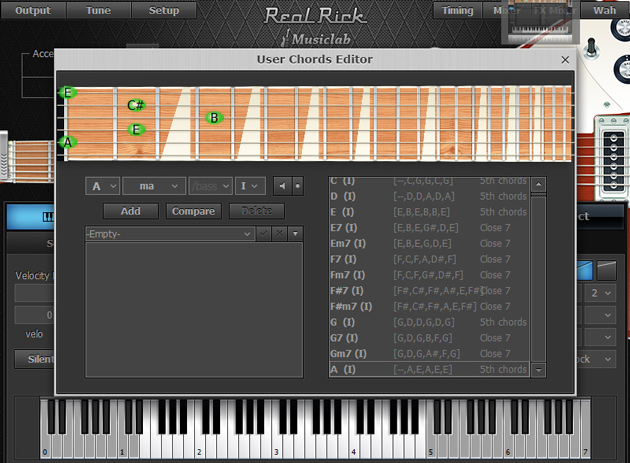Open the Timing tab

pyautogui.click(x=457, y=10)
